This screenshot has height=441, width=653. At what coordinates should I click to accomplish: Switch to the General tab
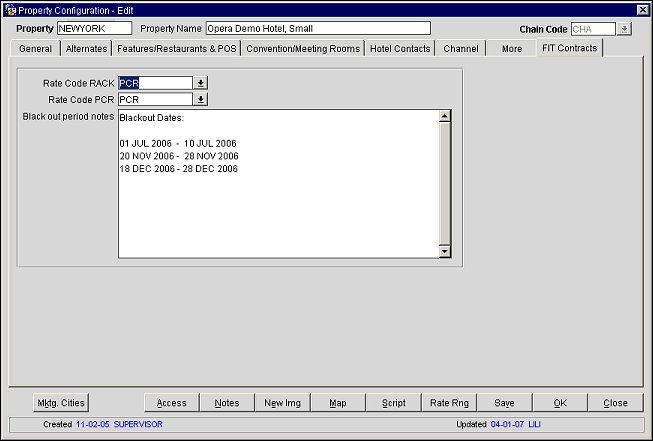point(35,49)
